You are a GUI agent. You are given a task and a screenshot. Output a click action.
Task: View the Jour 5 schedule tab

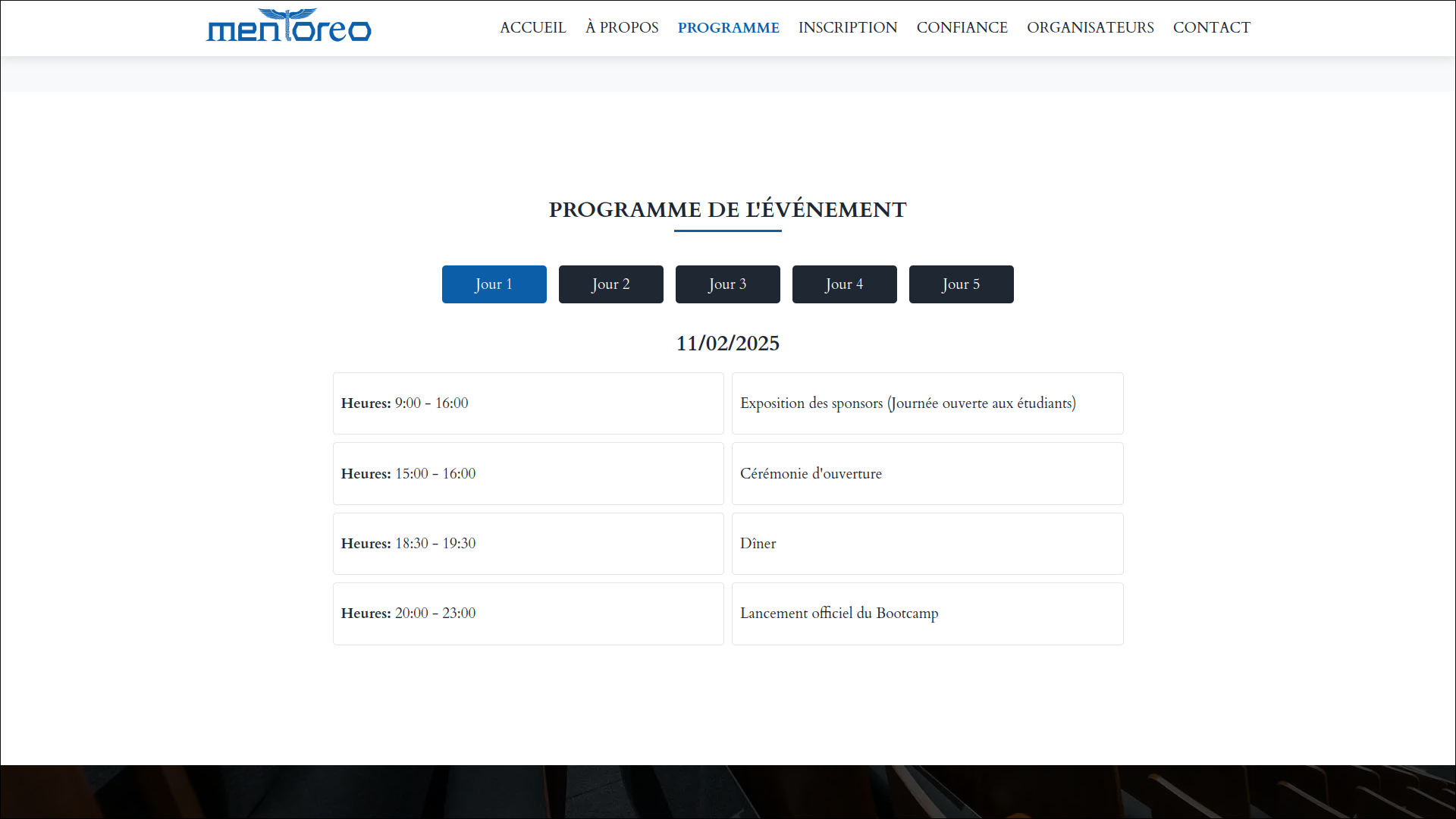click(x=961, y=284)
